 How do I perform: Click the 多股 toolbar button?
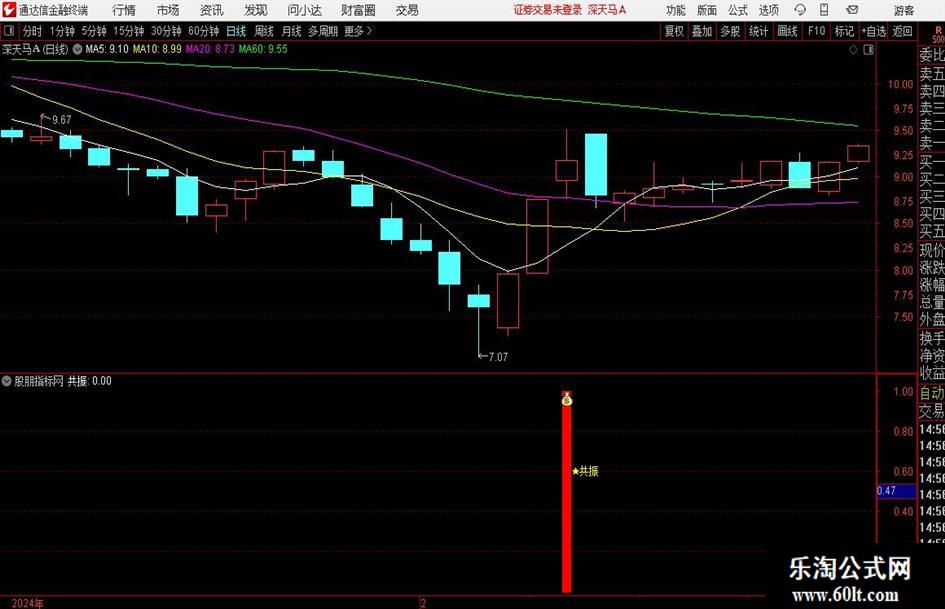(730, 31)
